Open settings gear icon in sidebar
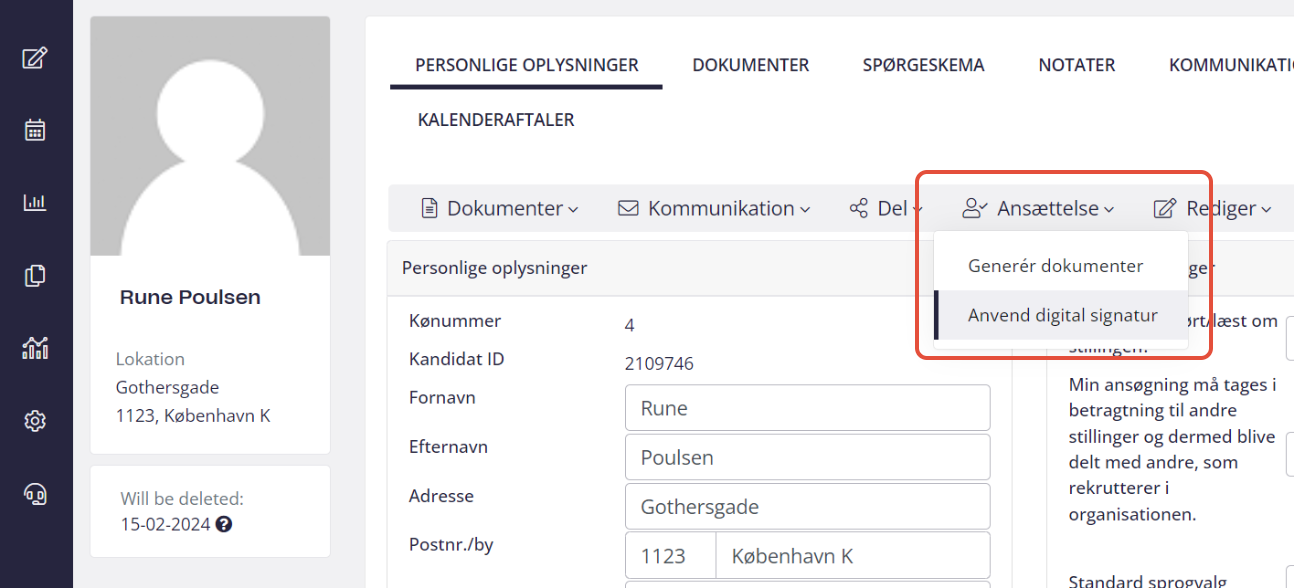Viewport: 1294px width, 588px height. coord(35,421)
